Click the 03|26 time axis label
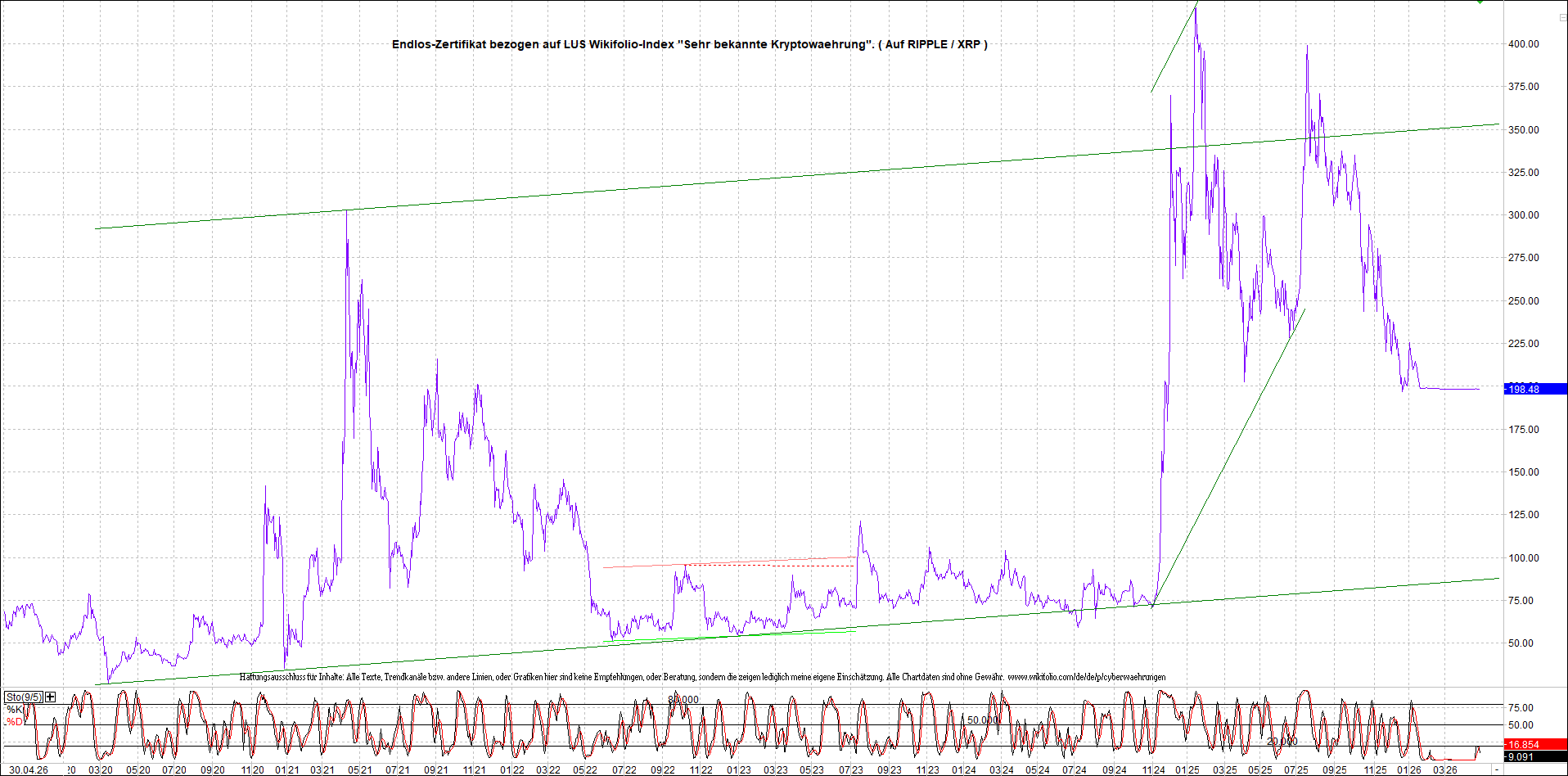This screenshot has height=776, width=1568. click(x=1444, y=769)
